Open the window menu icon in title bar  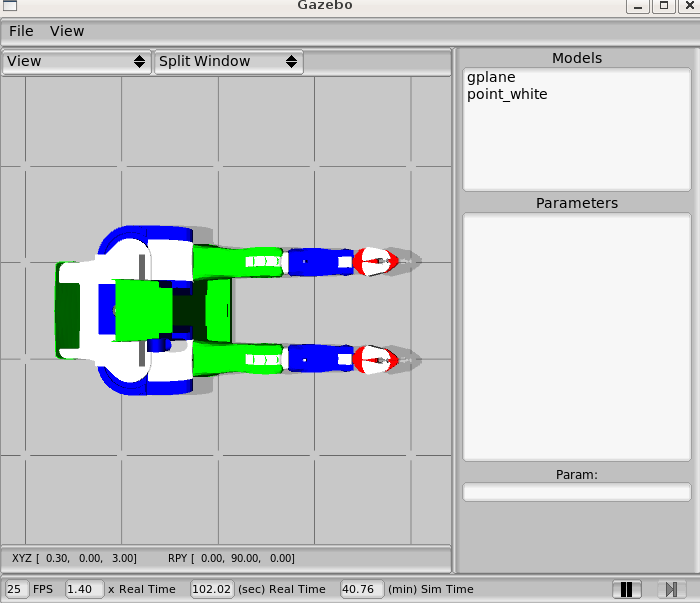click(9, 6)
